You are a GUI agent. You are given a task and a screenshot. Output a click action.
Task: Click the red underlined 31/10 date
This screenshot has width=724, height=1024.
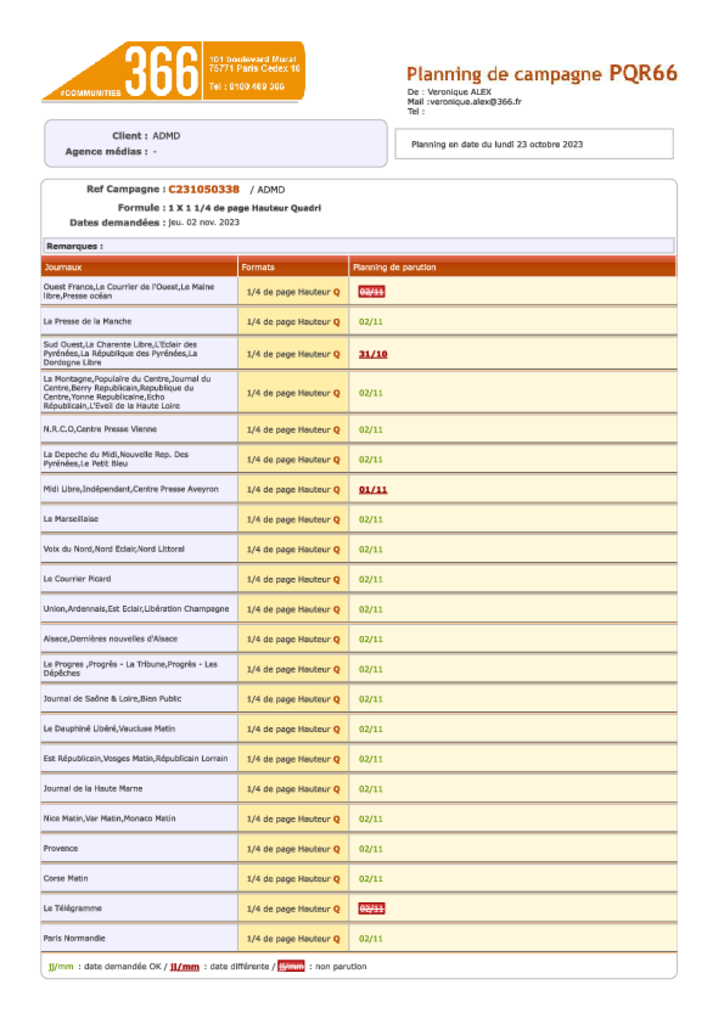tap(373, 354)
